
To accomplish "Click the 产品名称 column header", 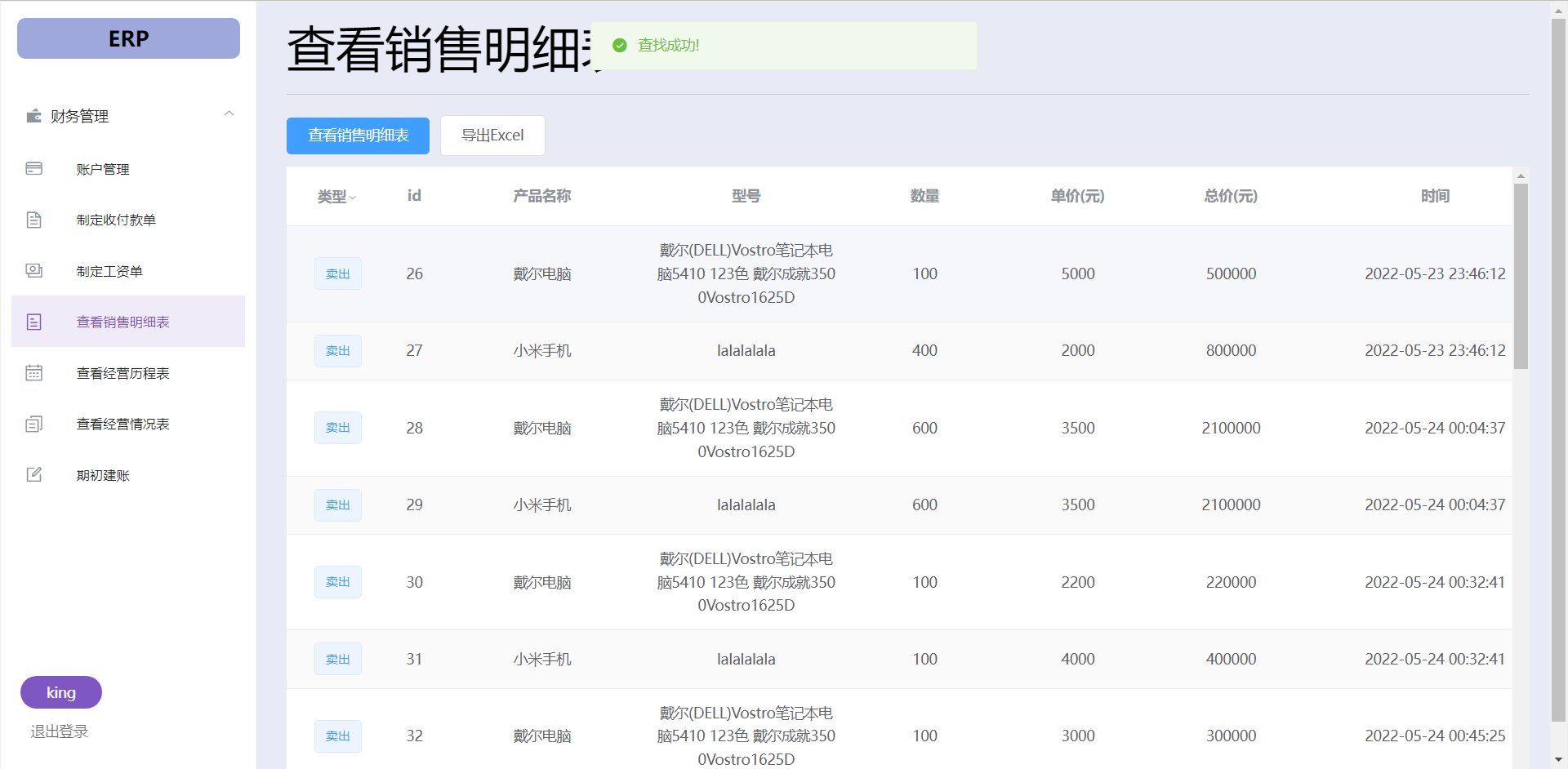I will click(x=541, y=196).
